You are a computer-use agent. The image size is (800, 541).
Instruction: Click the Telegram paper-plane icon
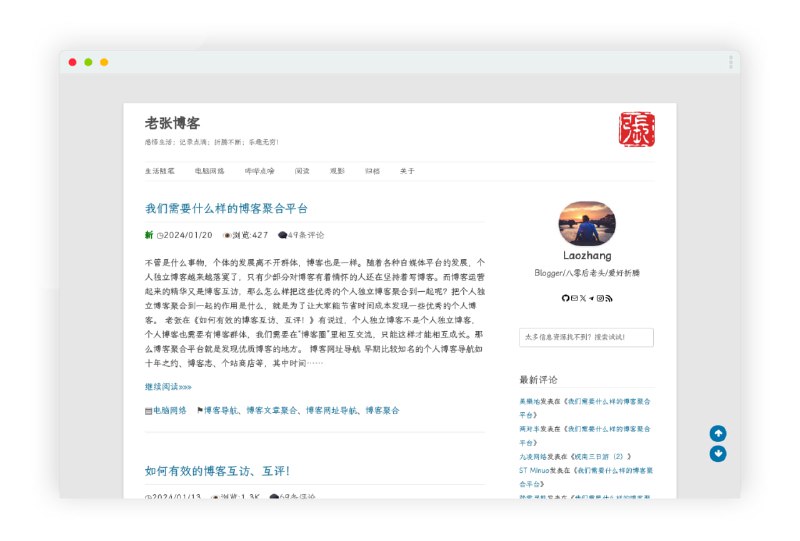coord(591,298)
